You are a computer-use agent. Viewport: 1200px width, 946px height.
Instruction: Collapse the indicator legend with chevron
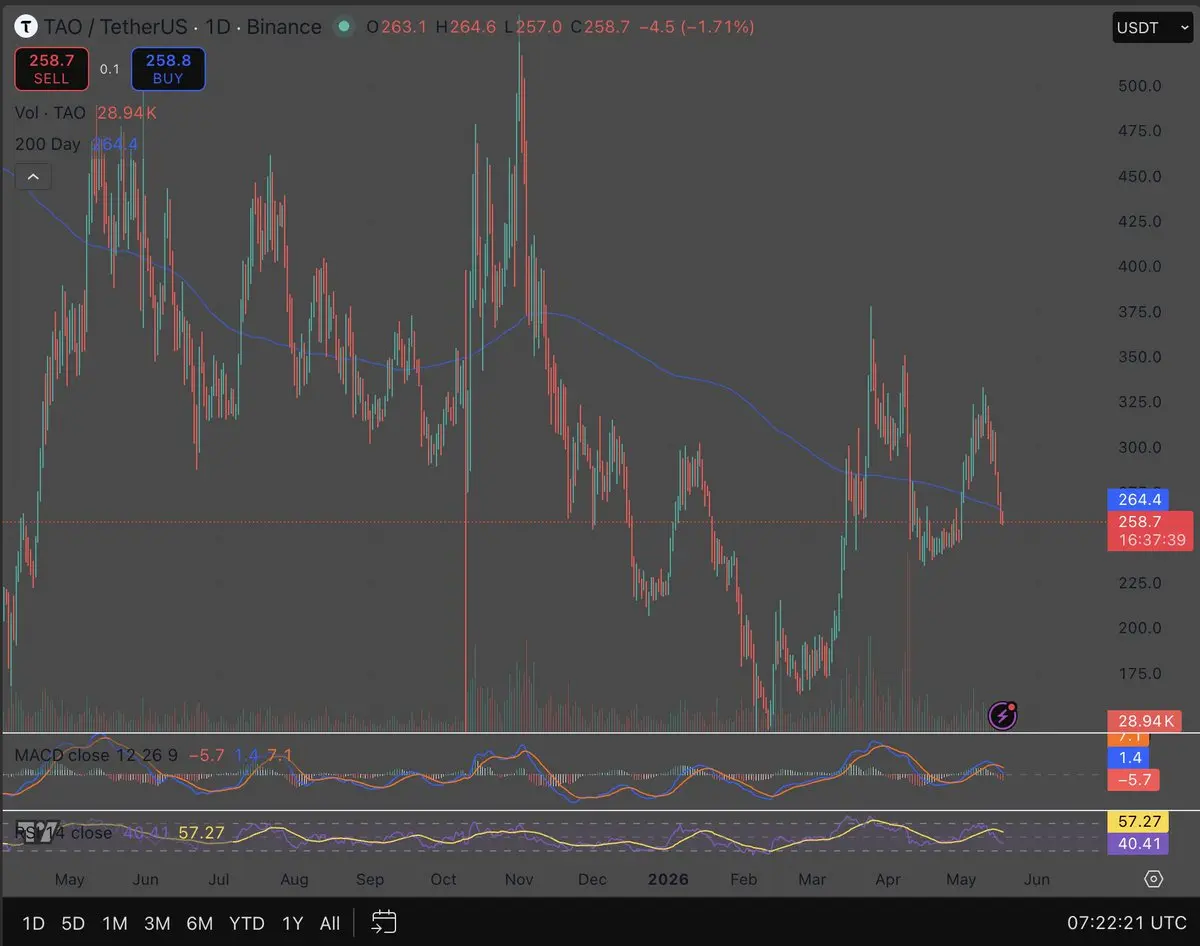(x=33, y=178)
